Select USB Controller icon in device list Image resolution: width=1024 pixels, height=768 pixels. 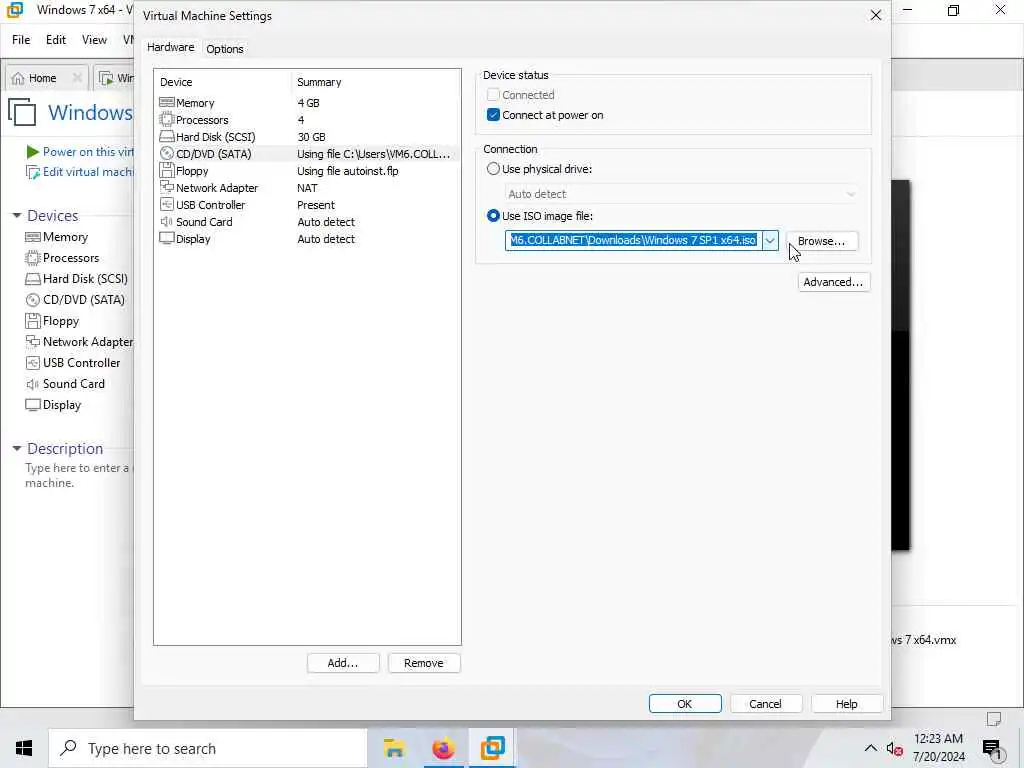pyautogui.click(x=167, y=204)
